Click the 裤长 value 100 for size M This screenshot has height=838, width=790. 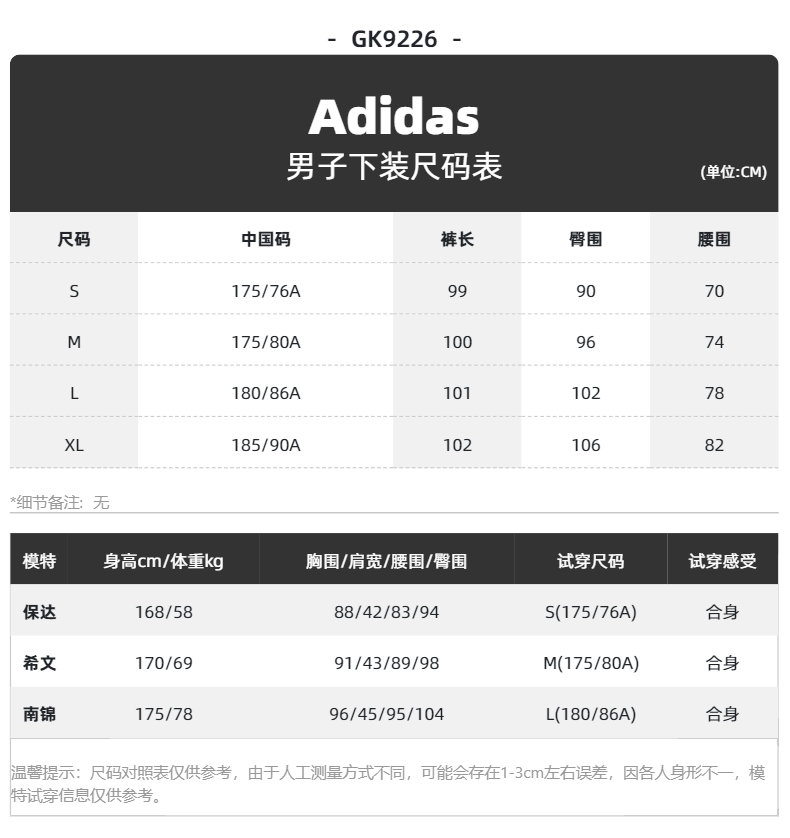pos(457,342)
